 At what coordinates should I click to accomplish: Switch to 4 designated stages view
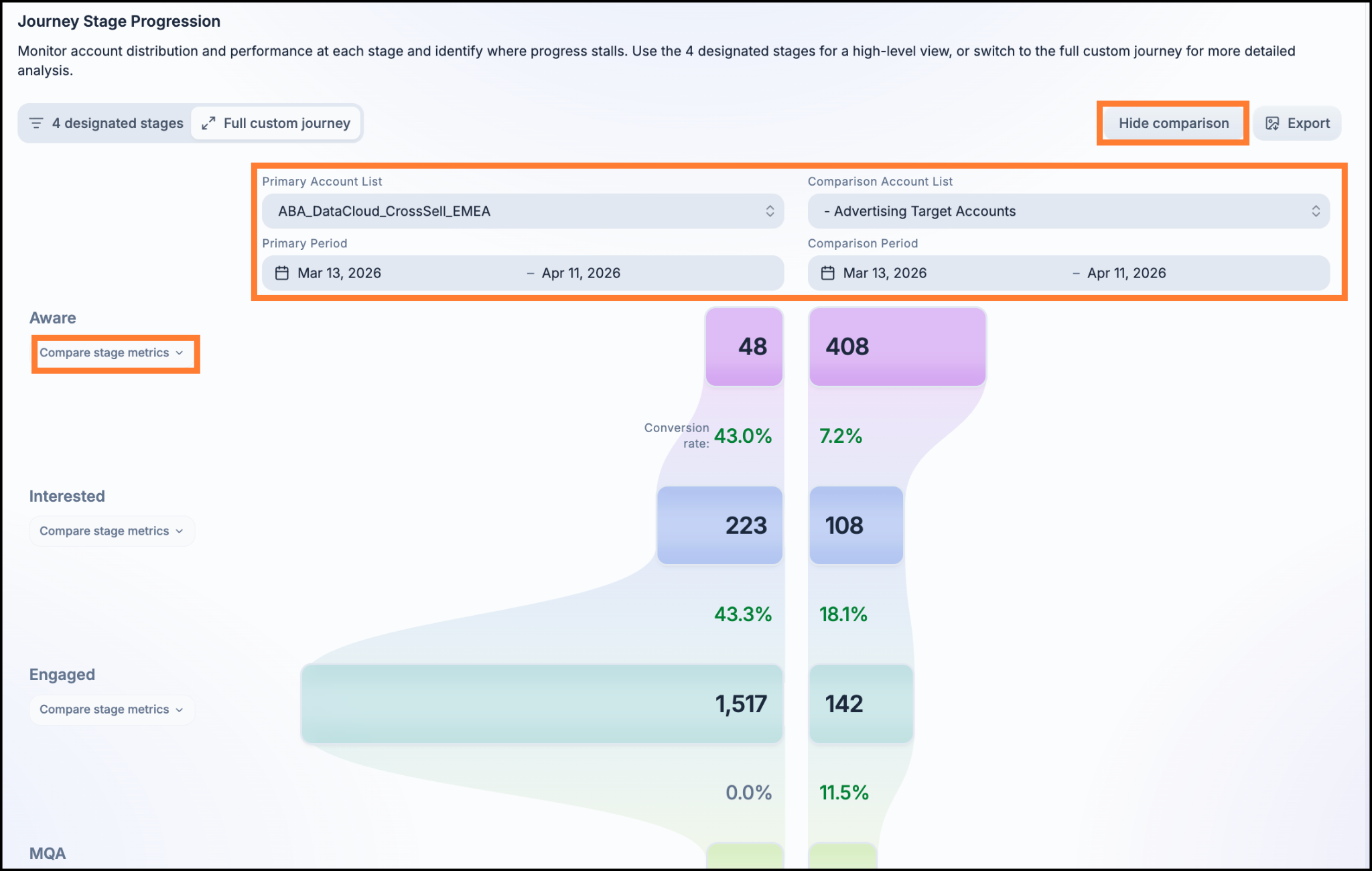[107, 123]
